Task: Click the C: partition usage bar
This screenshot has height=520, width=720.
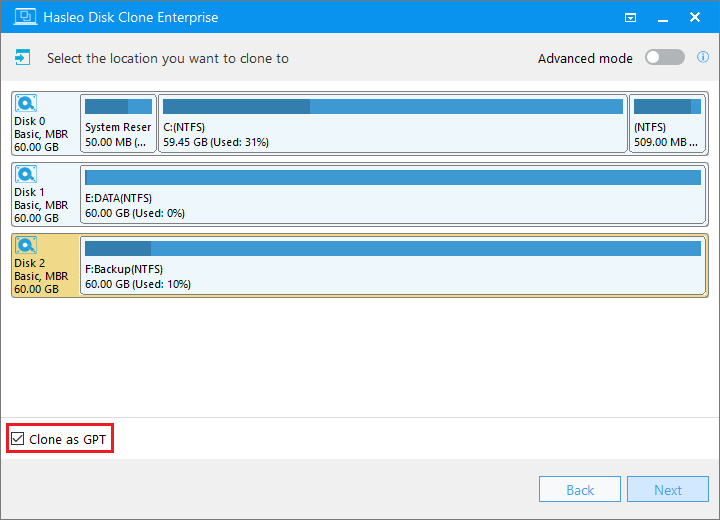Action: coord(393,107)
